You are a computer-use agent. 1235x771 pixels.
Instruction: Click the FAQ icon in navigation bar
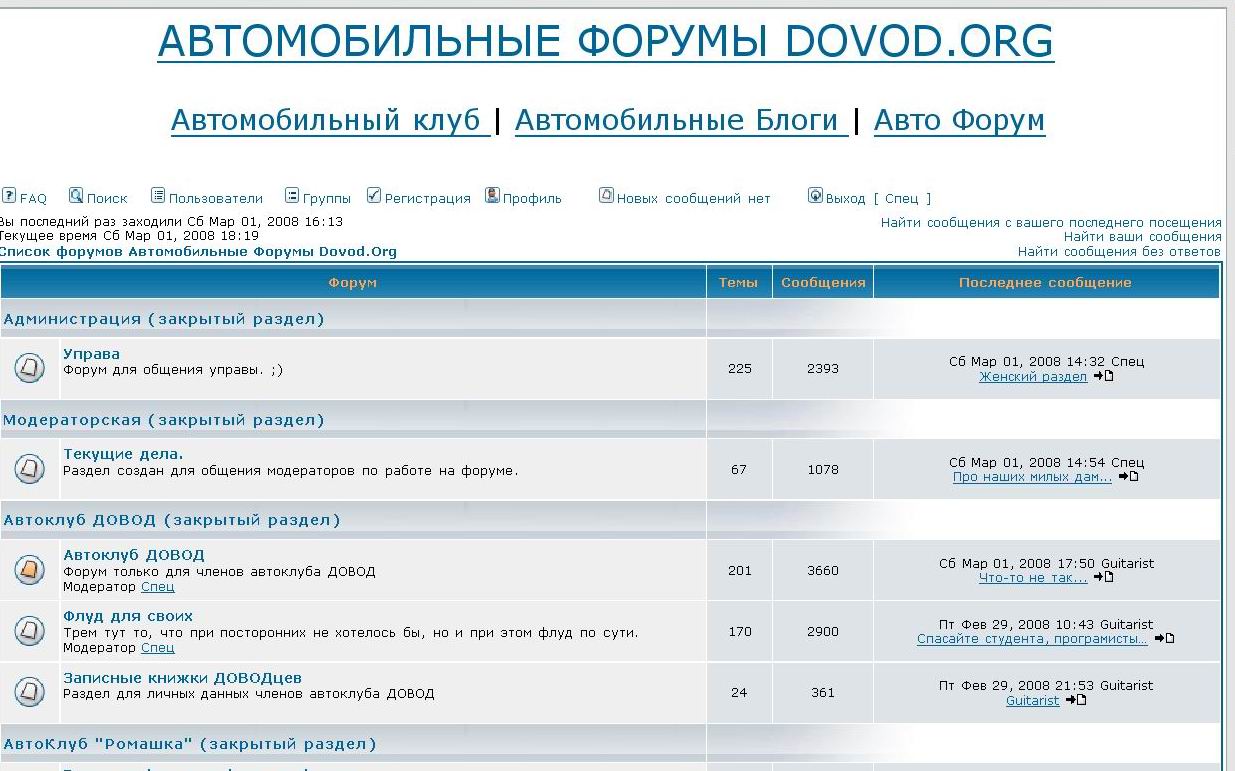click(x=9, y=196)
